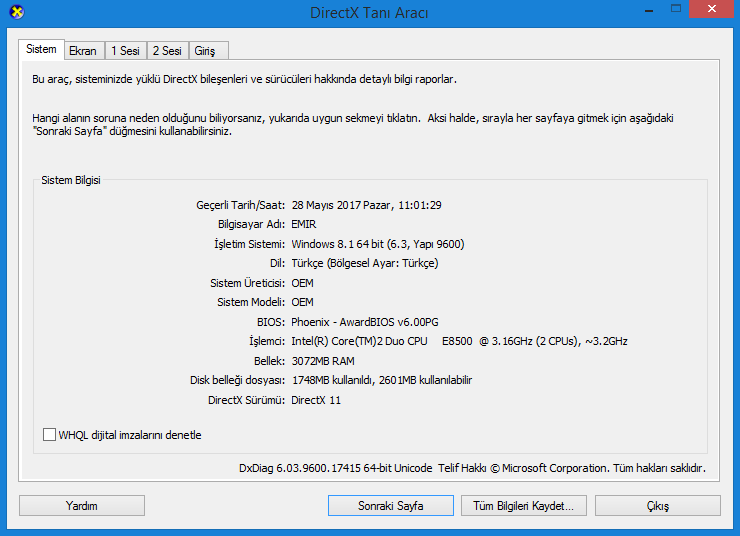Click the İşlemci label
This screenshot has height=536, width=740.
[267, 341]
